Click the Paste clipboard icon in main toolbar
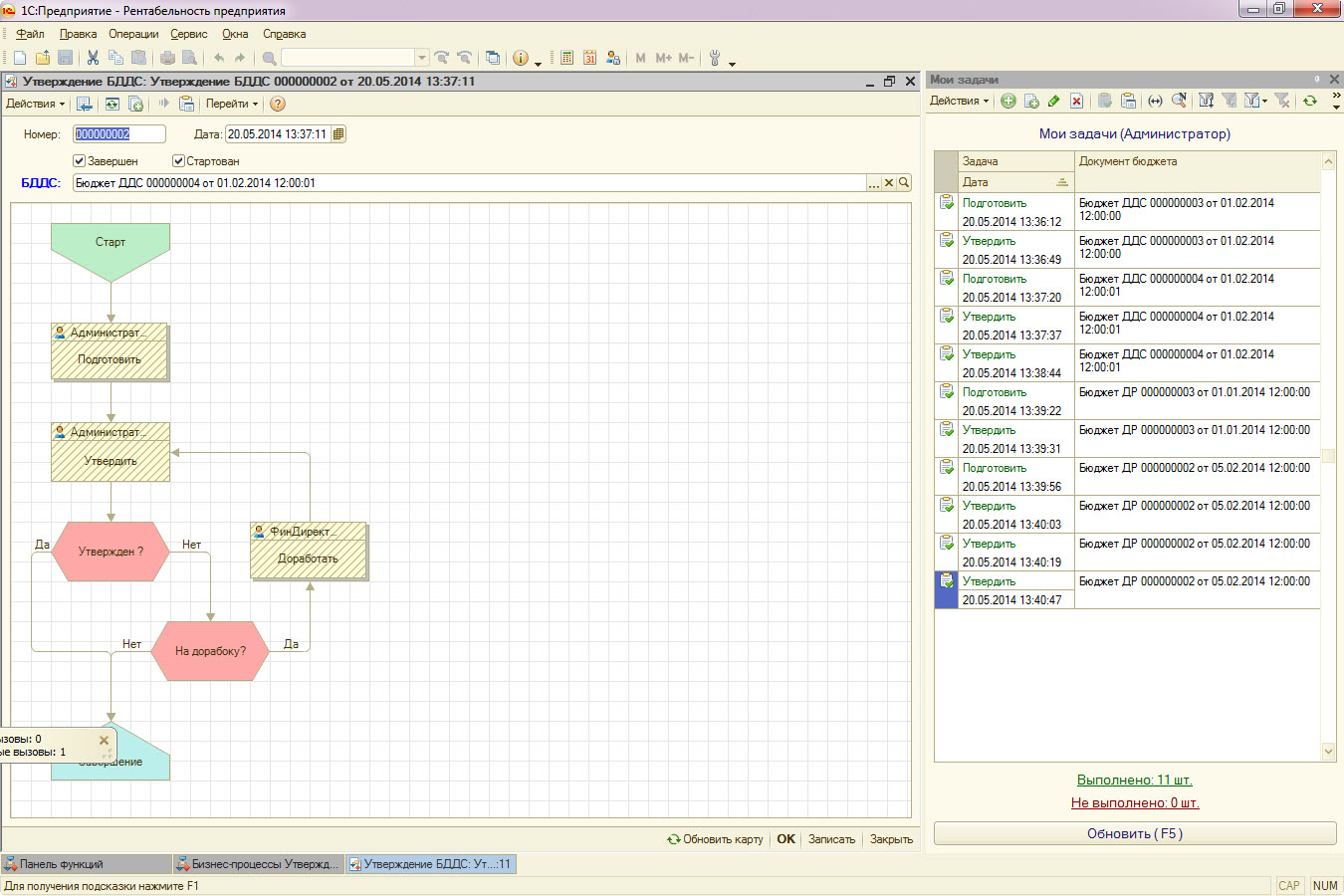1344x896 pixels. click(x=138, y=58)
